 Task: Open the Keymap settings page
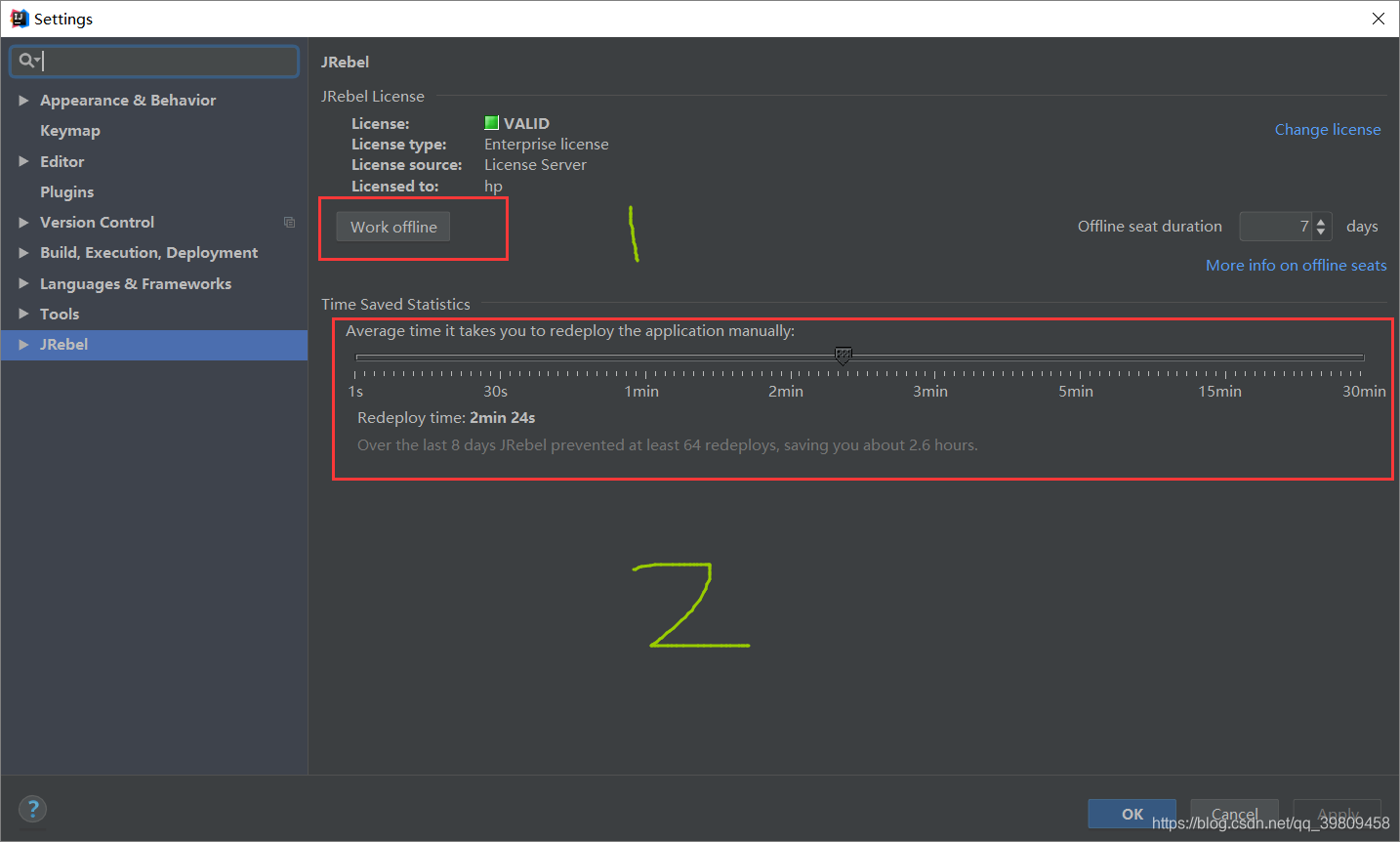point(70,131)
